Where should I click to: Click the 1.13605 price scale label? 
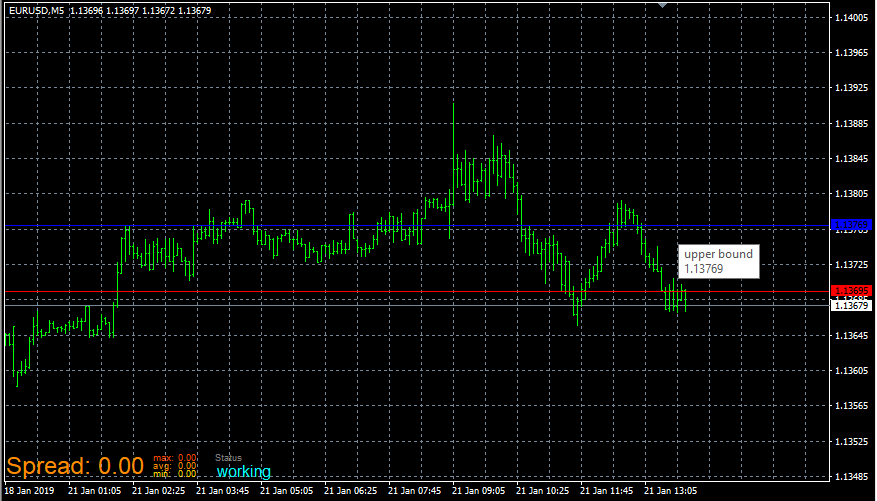click(851, 371)
